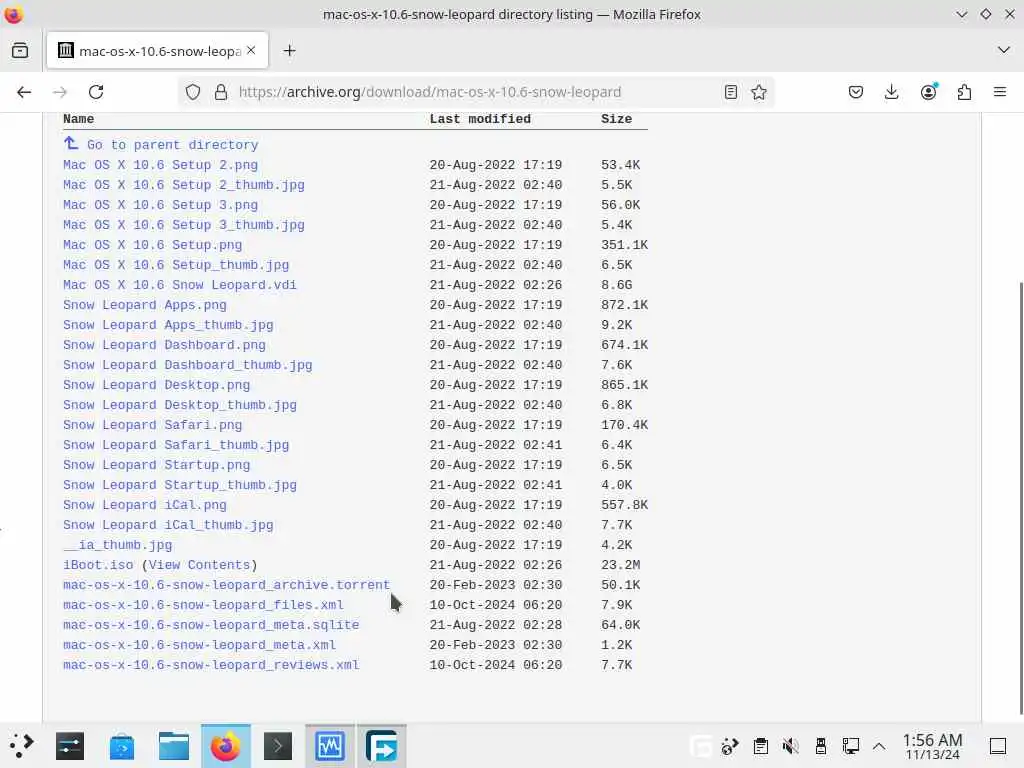
Task: Open the Extensions puzzle icon
Action: [964, 92]
